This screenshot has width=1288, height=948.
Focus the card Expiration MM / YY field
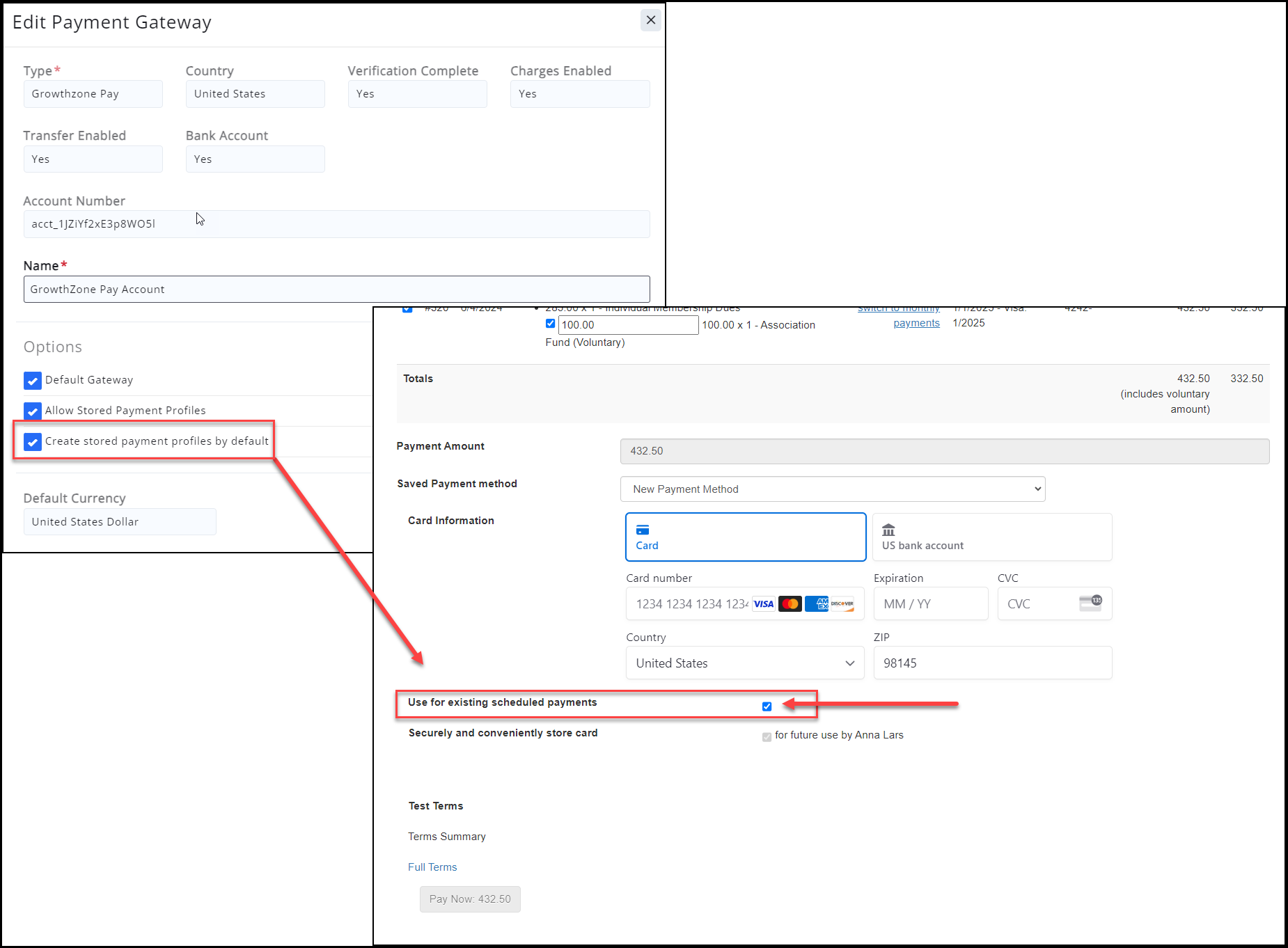coord(930,604)
